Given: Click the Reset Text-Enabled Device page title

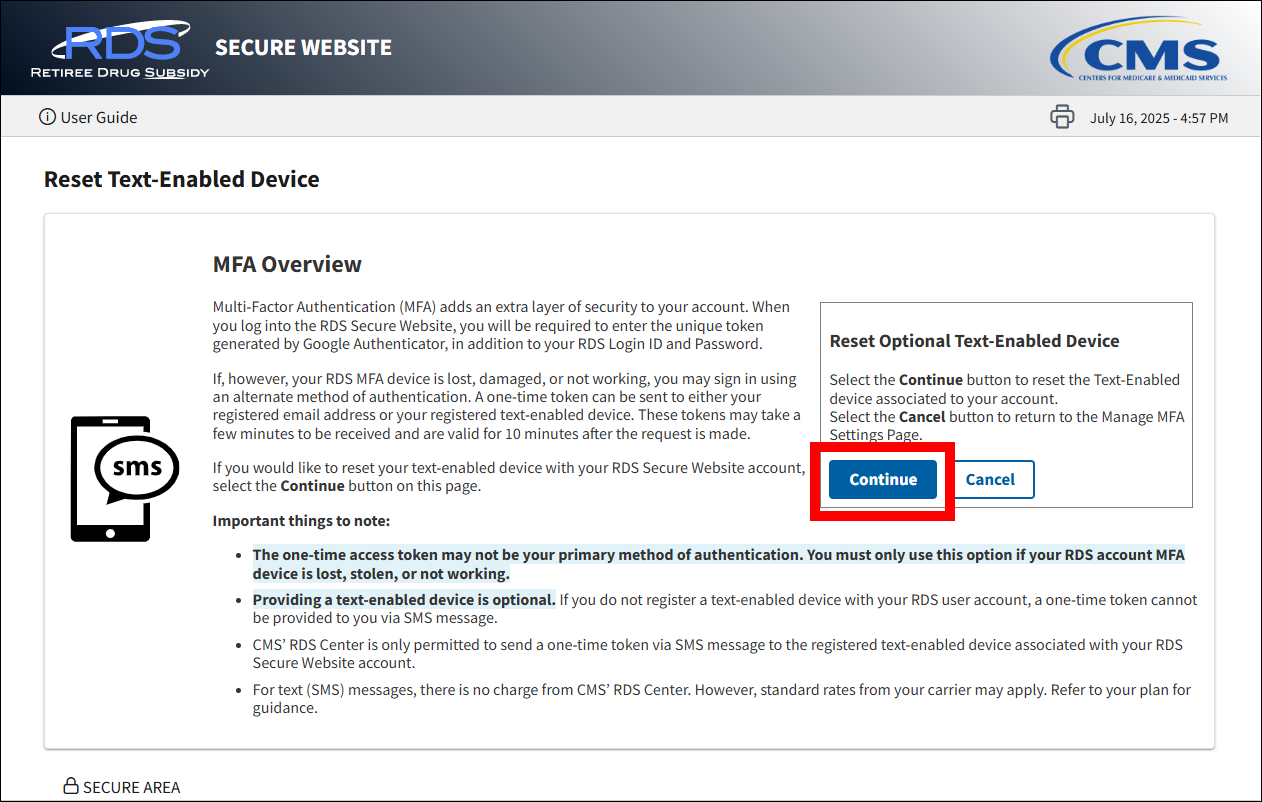Looking at the screenshot, I should click(182, 180).
